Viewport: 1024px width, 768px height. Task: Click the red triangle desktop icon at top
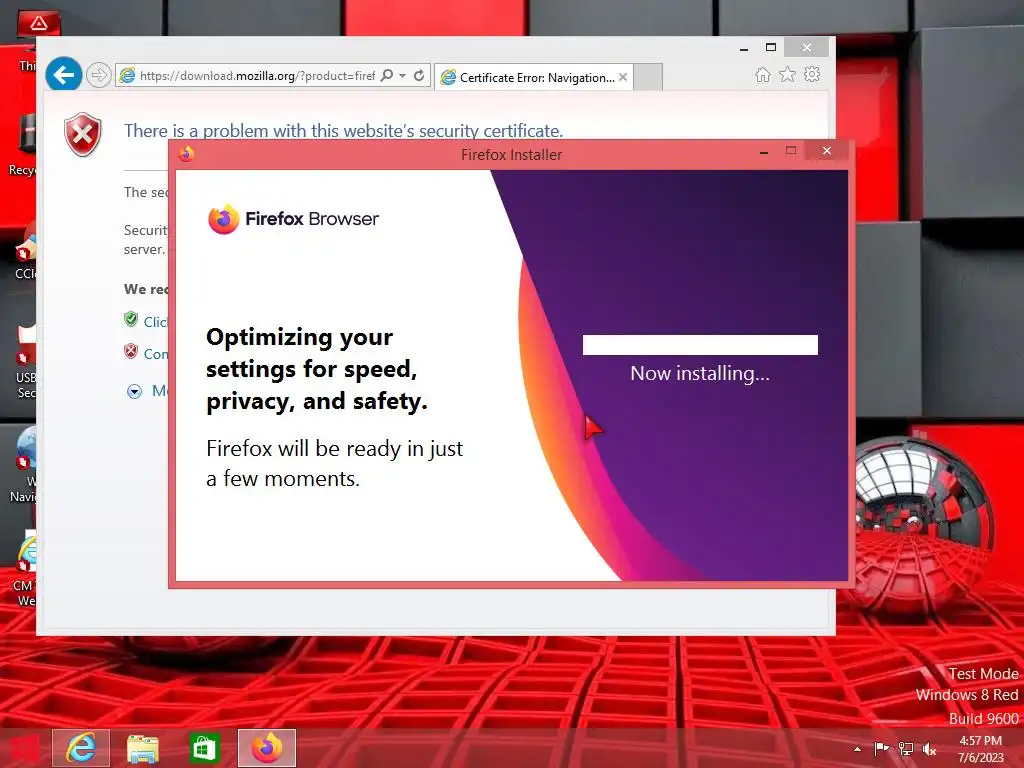pos(38,24)
